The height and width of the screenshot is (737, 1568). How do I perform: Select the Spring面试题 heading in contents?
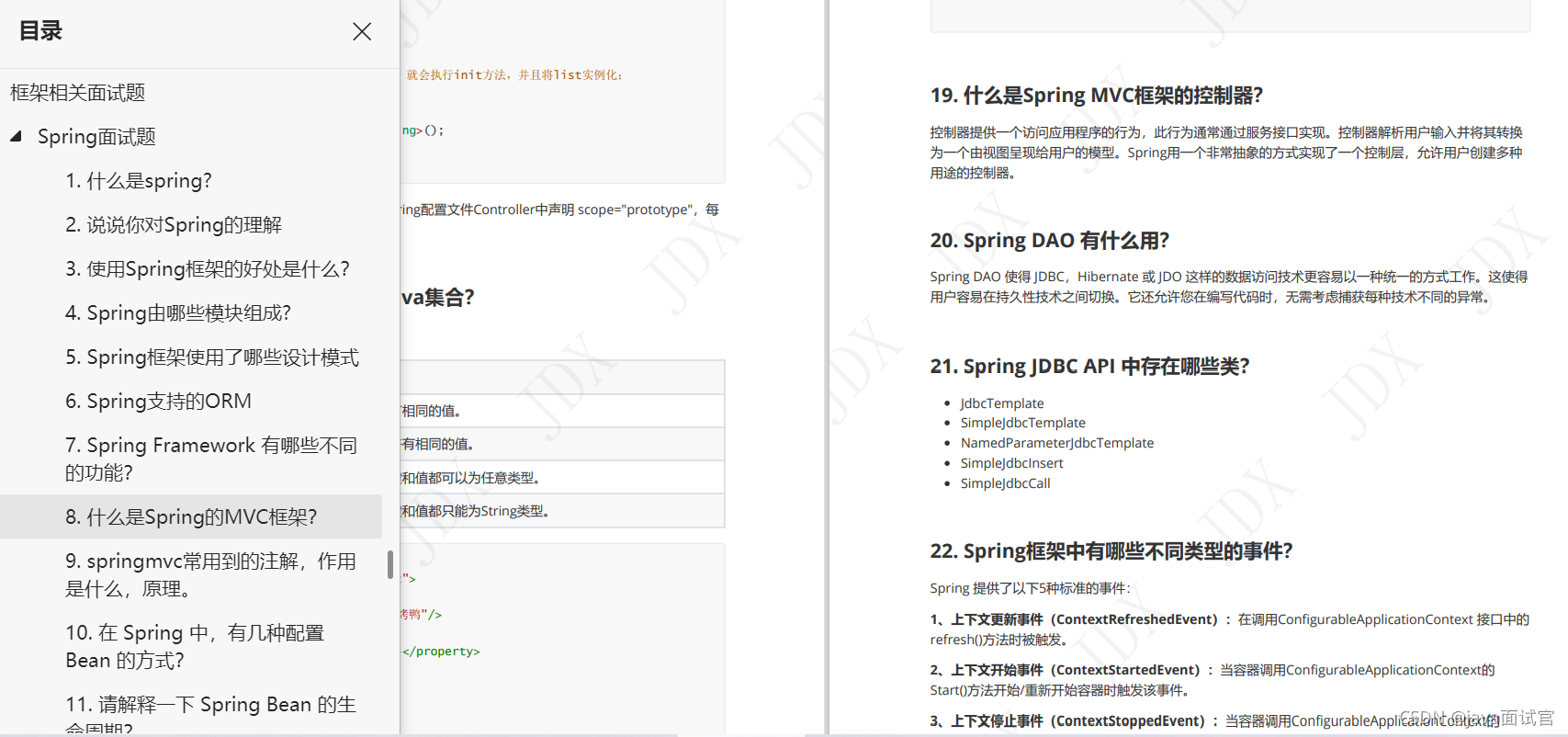(96, 137)
